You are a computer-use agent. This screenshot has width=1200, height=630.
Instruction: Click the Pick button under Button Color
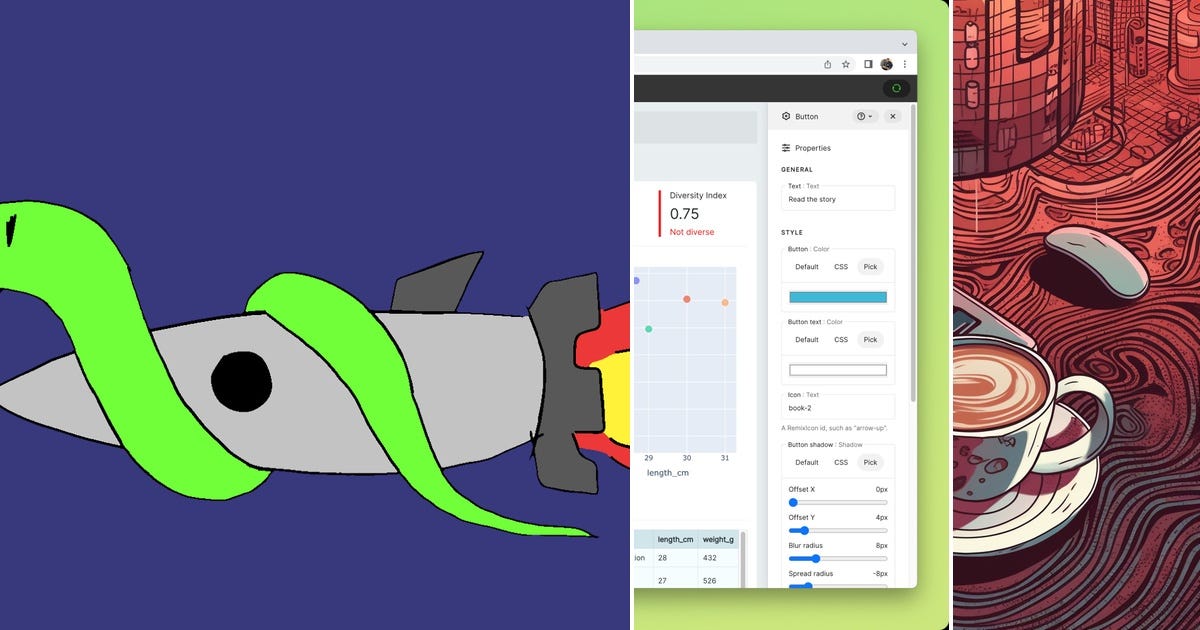870,267
